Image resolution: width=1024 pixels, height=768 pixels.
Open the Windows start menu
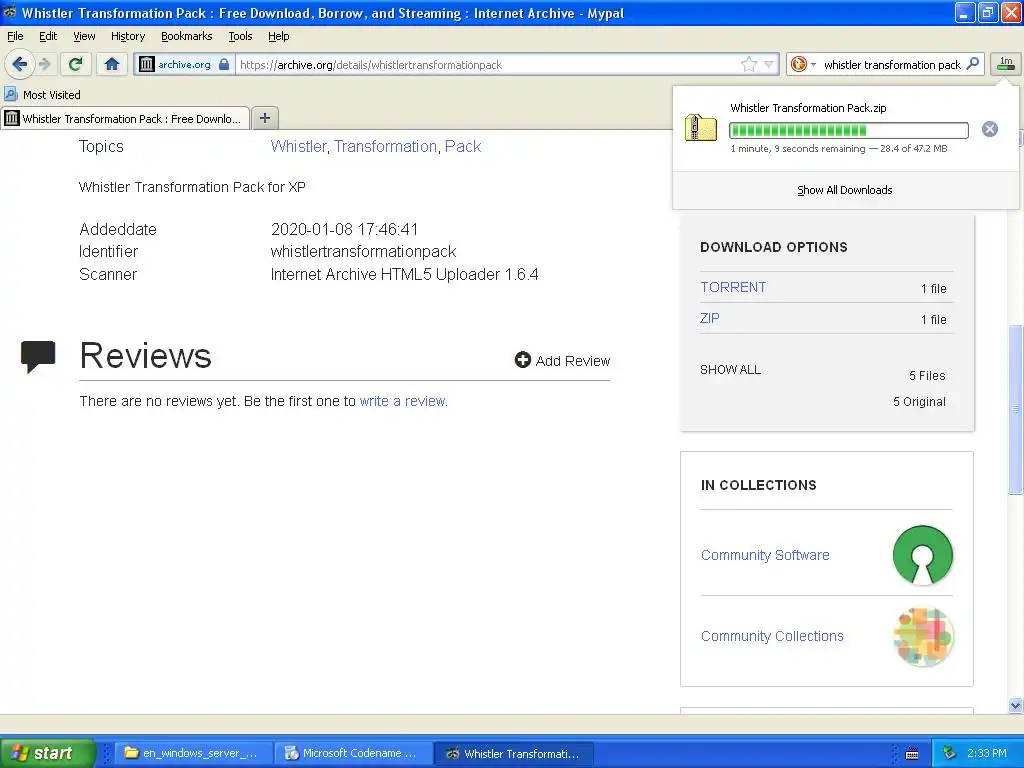46,753
